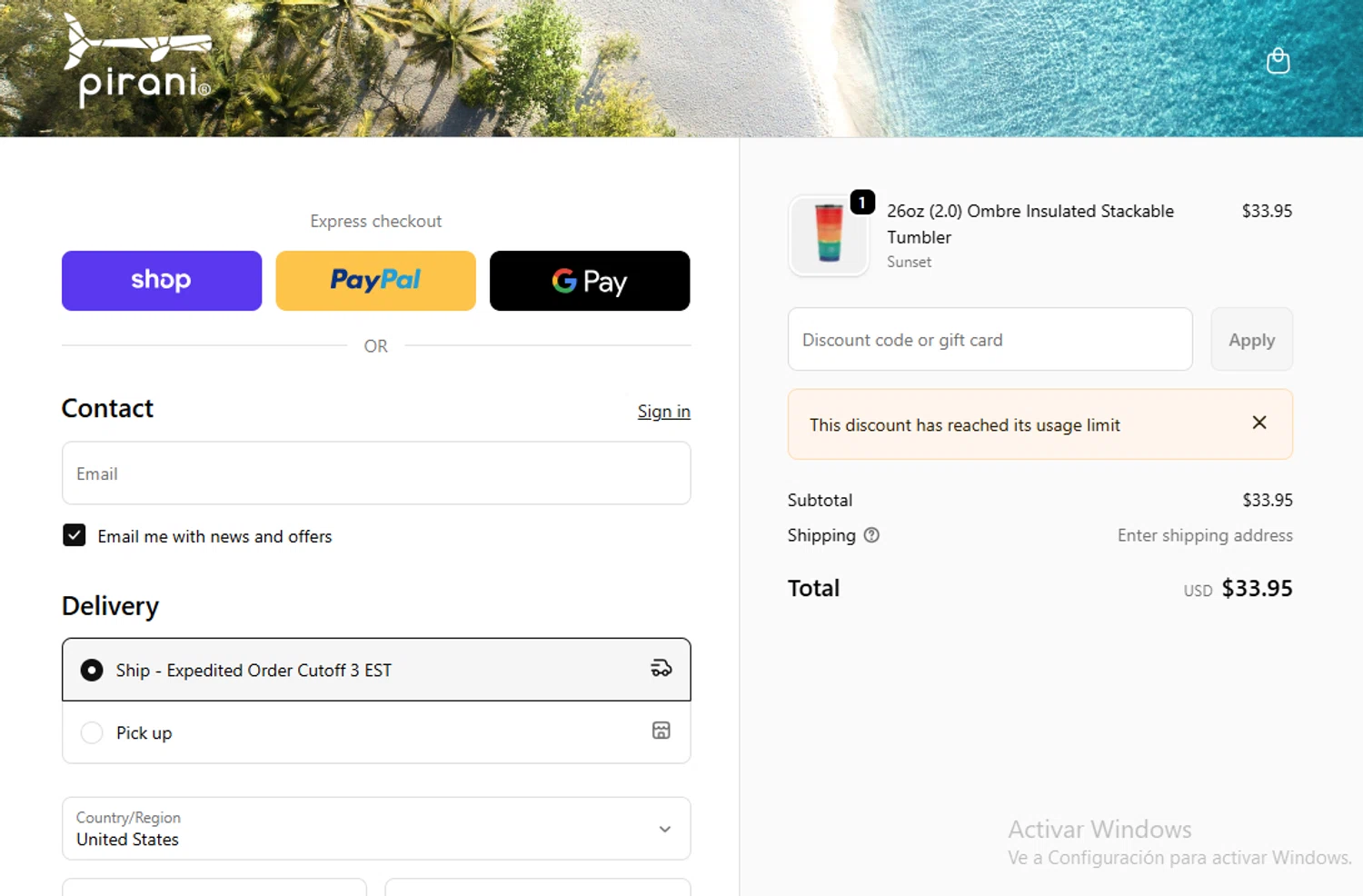The image size is (1363, 896).
Task: Click the Total price $33.95
Action: 1257,588
